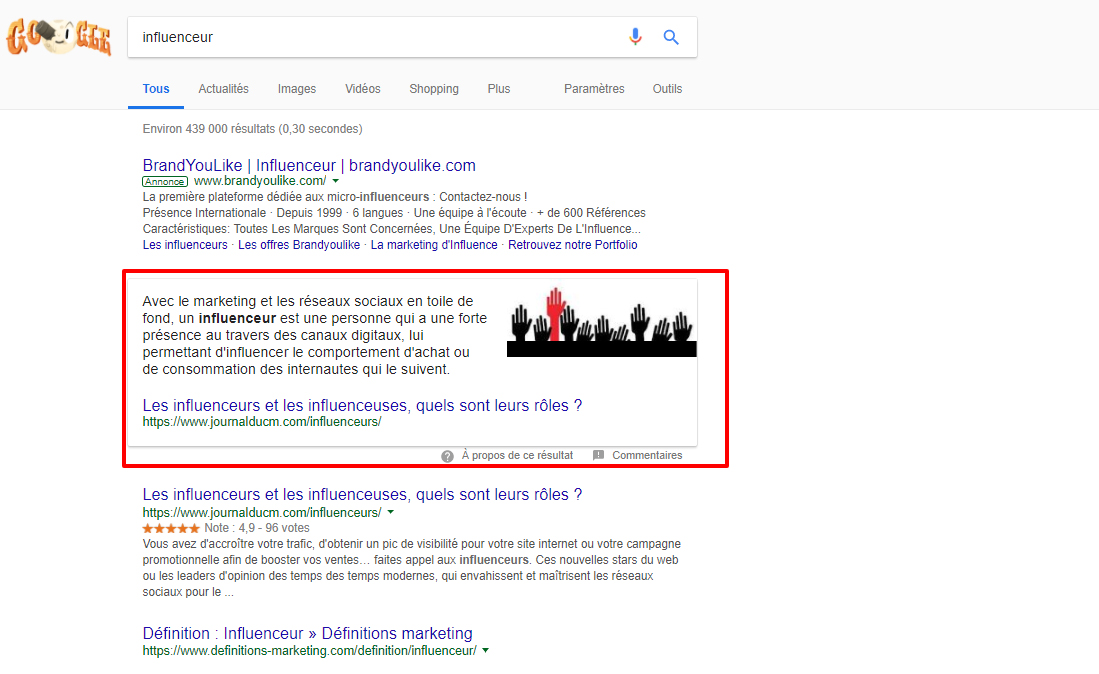
Task: Expand arrow next to definitions-marketing.com URL
Action: coord(485,651)
